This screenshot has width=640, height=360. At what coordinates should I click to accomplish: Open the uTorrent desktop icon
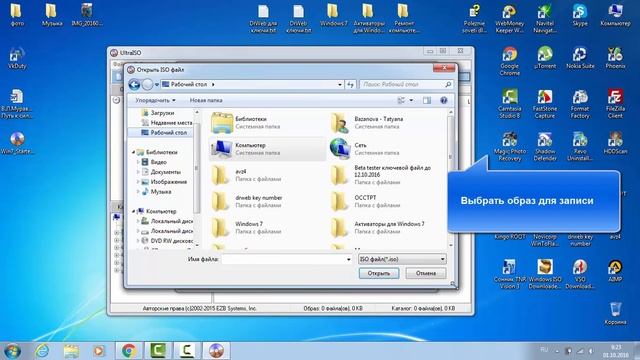coord(544,58)
